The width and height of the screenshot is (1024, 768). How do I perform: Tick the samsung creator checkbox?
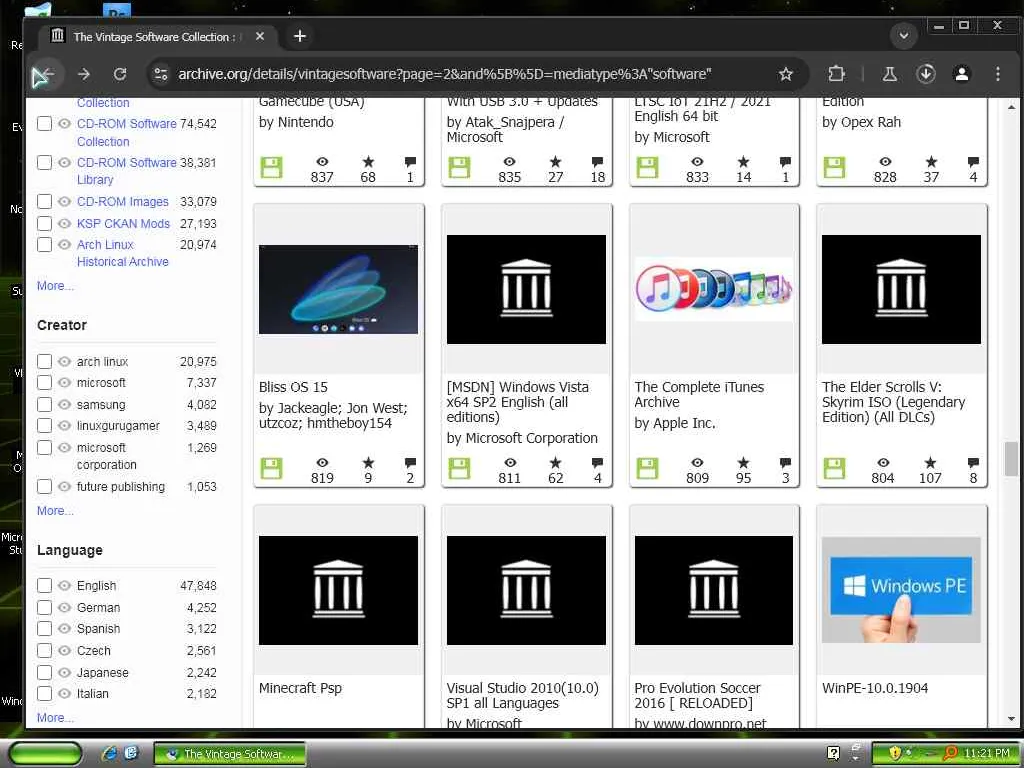(x=44, y=404)
